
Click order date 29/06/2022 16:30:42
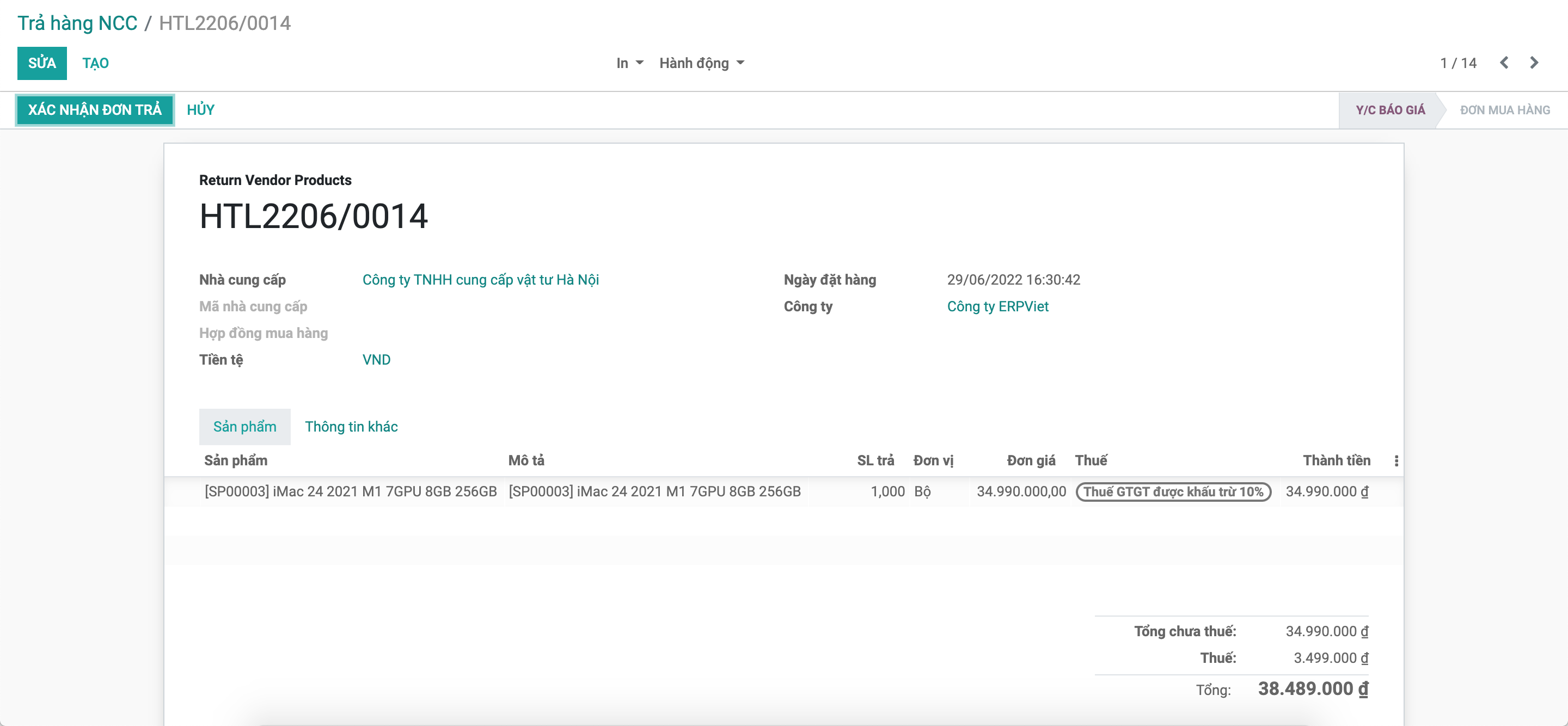pos(1013,279)
